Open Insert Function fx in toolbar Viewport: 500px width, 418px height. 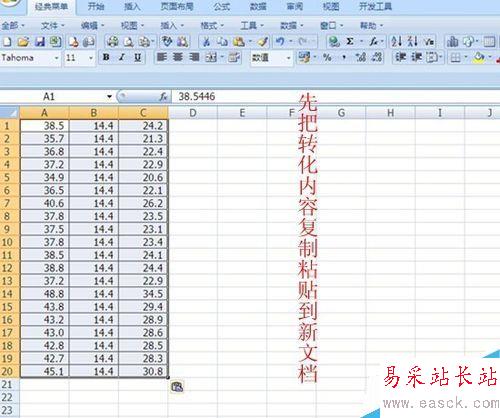374,42
